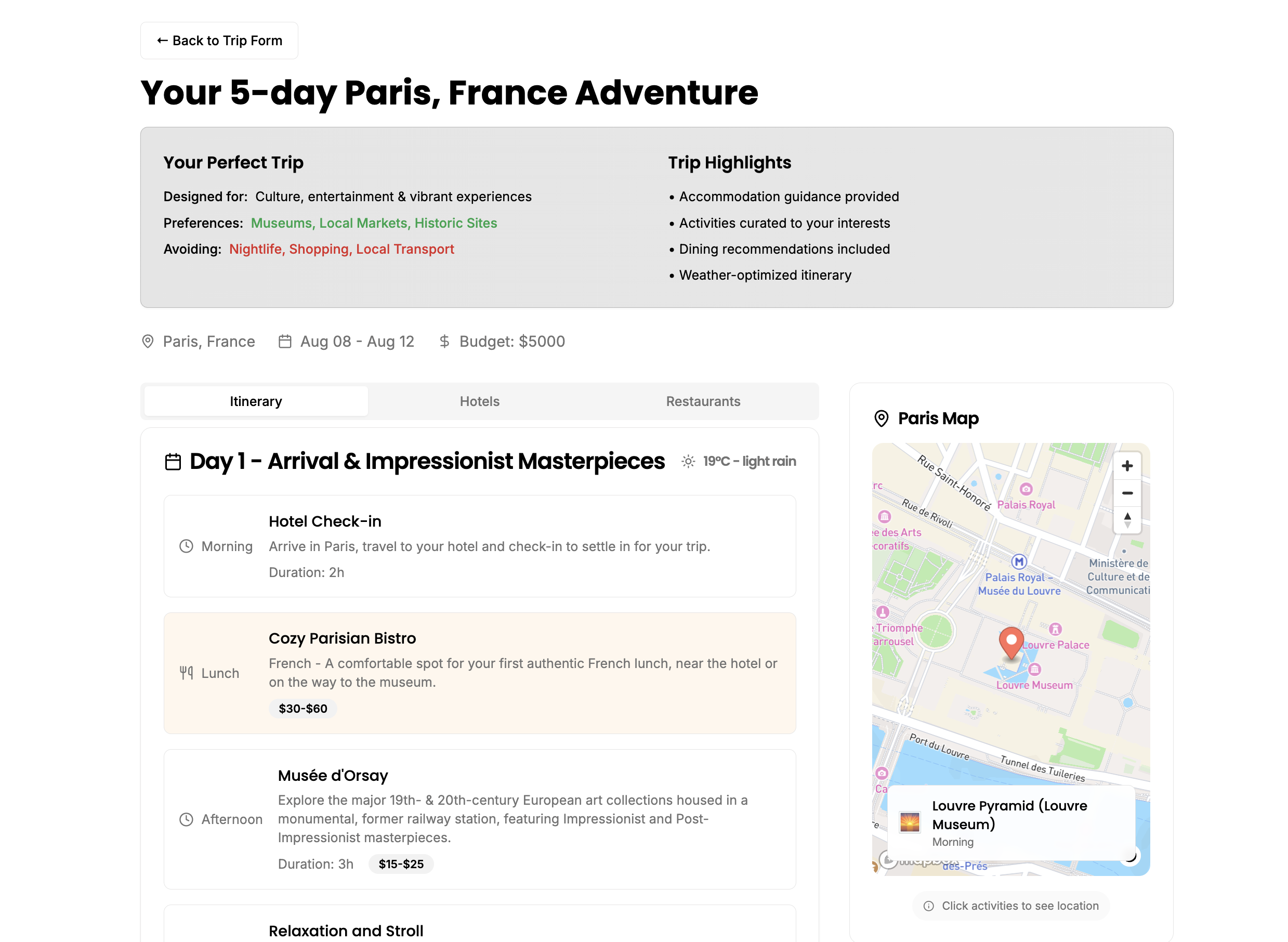The width and height of the screenshot is (1288, 942).
Task: Switch to the Hotels tab
Action: (x=479, y=401)
